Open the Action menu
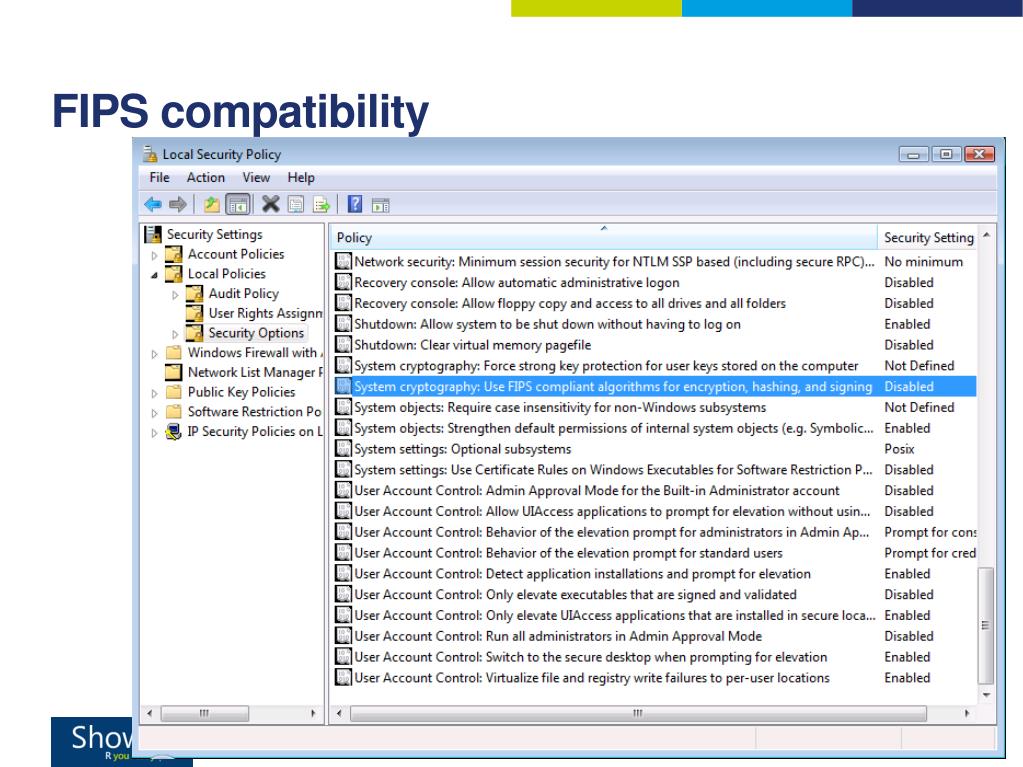This screenshot has width=1023, height=767. coord(206,177)
